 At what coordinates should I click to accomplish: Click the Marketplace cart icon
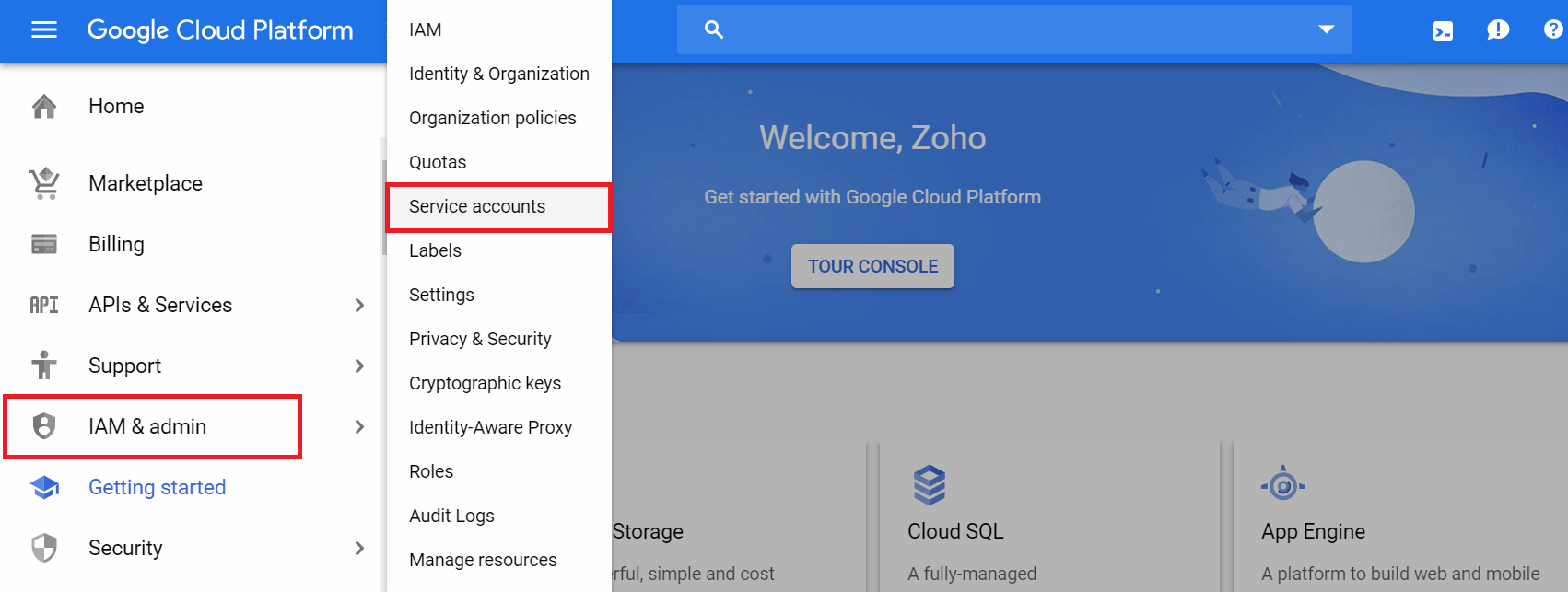[x=44, y=183]
